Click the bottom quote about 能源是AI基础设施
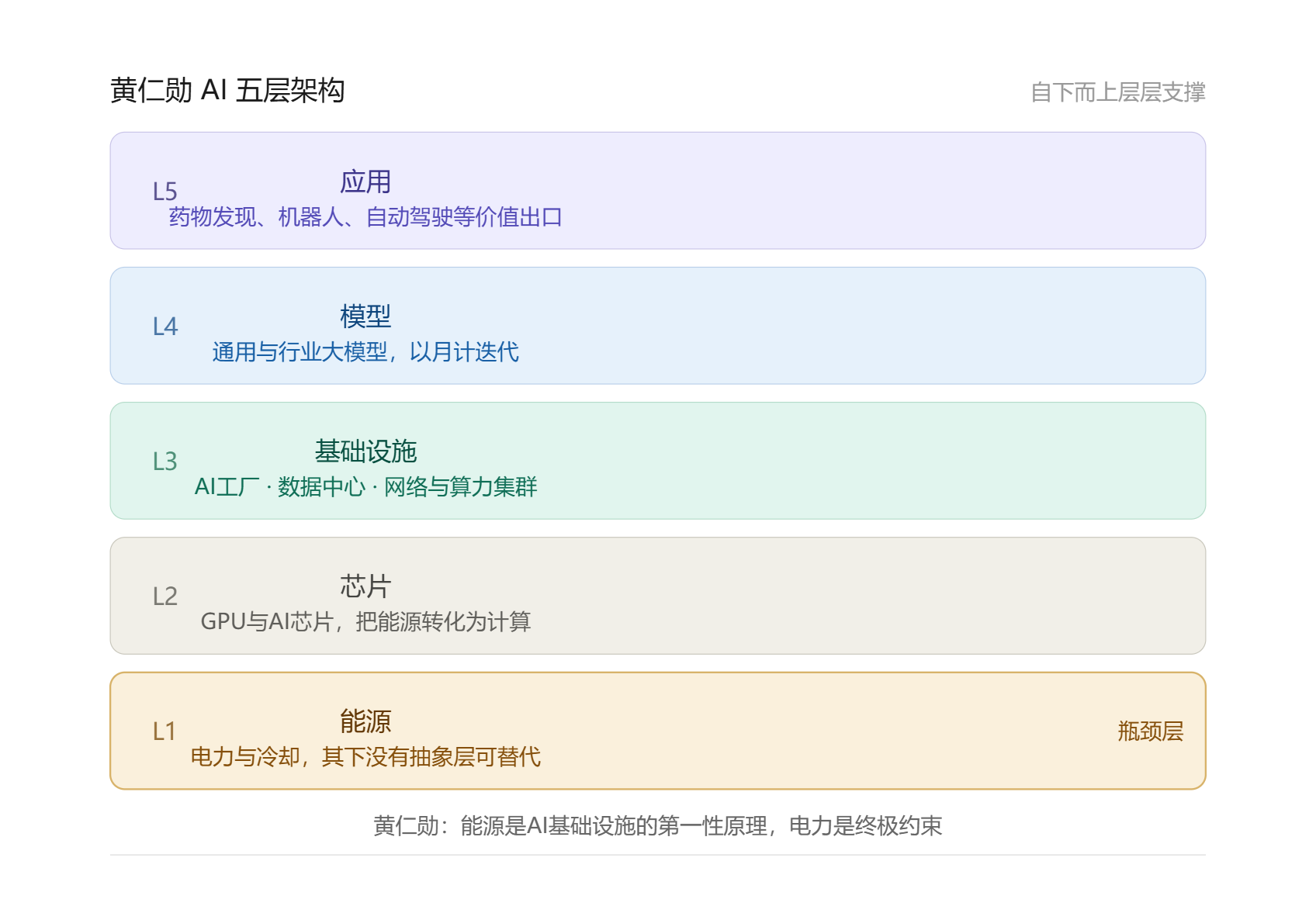The image size is (1316, 906). pyautogui.click(x=658, y=825)
